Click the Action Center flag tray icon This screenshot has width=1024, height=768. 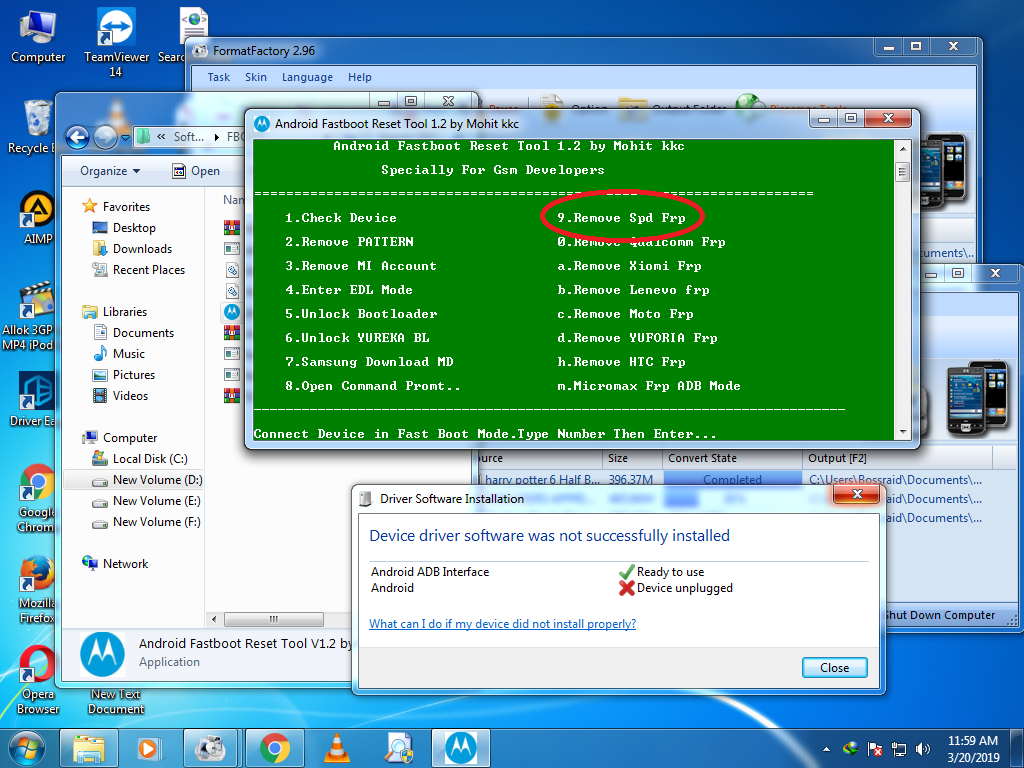click(x=874, y=749)
